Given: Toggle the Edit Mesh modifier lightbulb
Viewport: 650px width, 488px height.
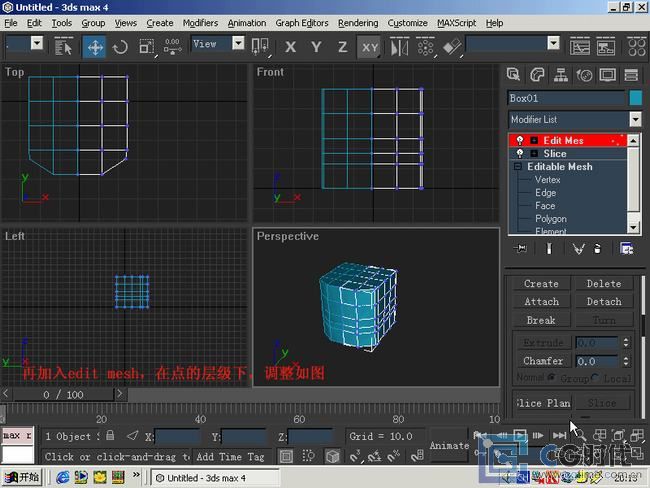Looking at the screenshot, I should click(520, 141).
